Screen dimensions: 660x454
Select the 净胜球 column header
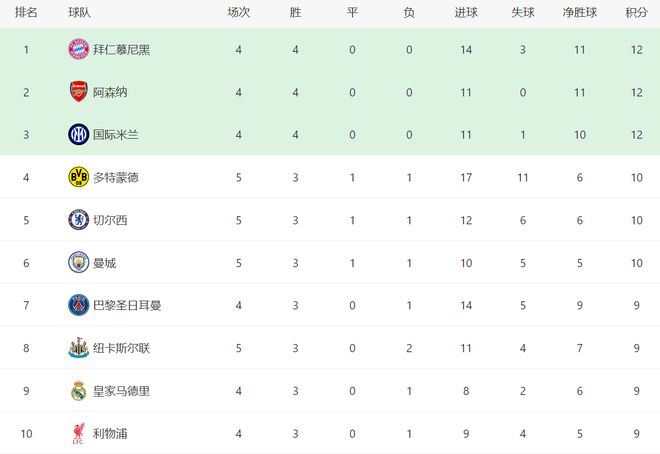pyautogui.click(x=580, y=12)
